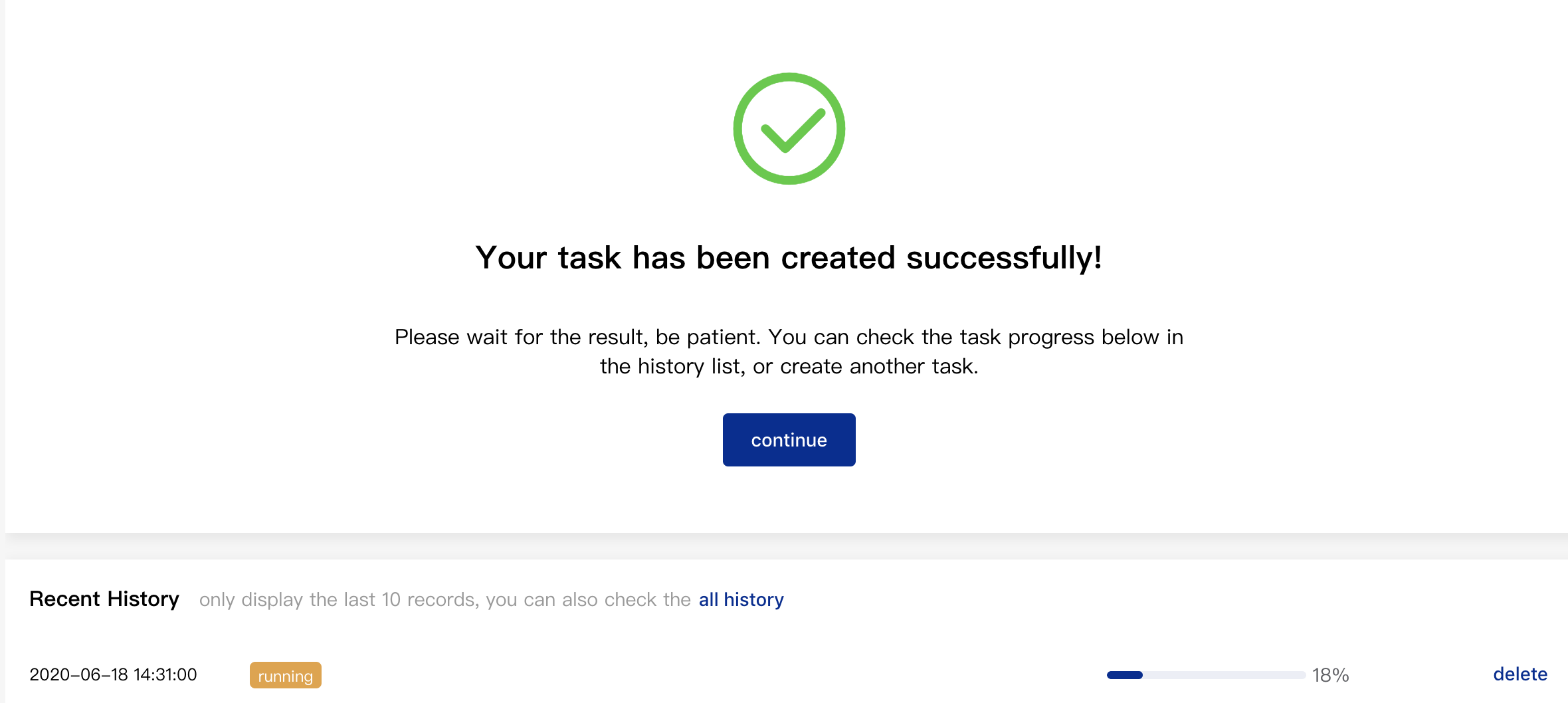Click the continue button
The height and width of the screenshot is (703, 1568).
(789, 440)
